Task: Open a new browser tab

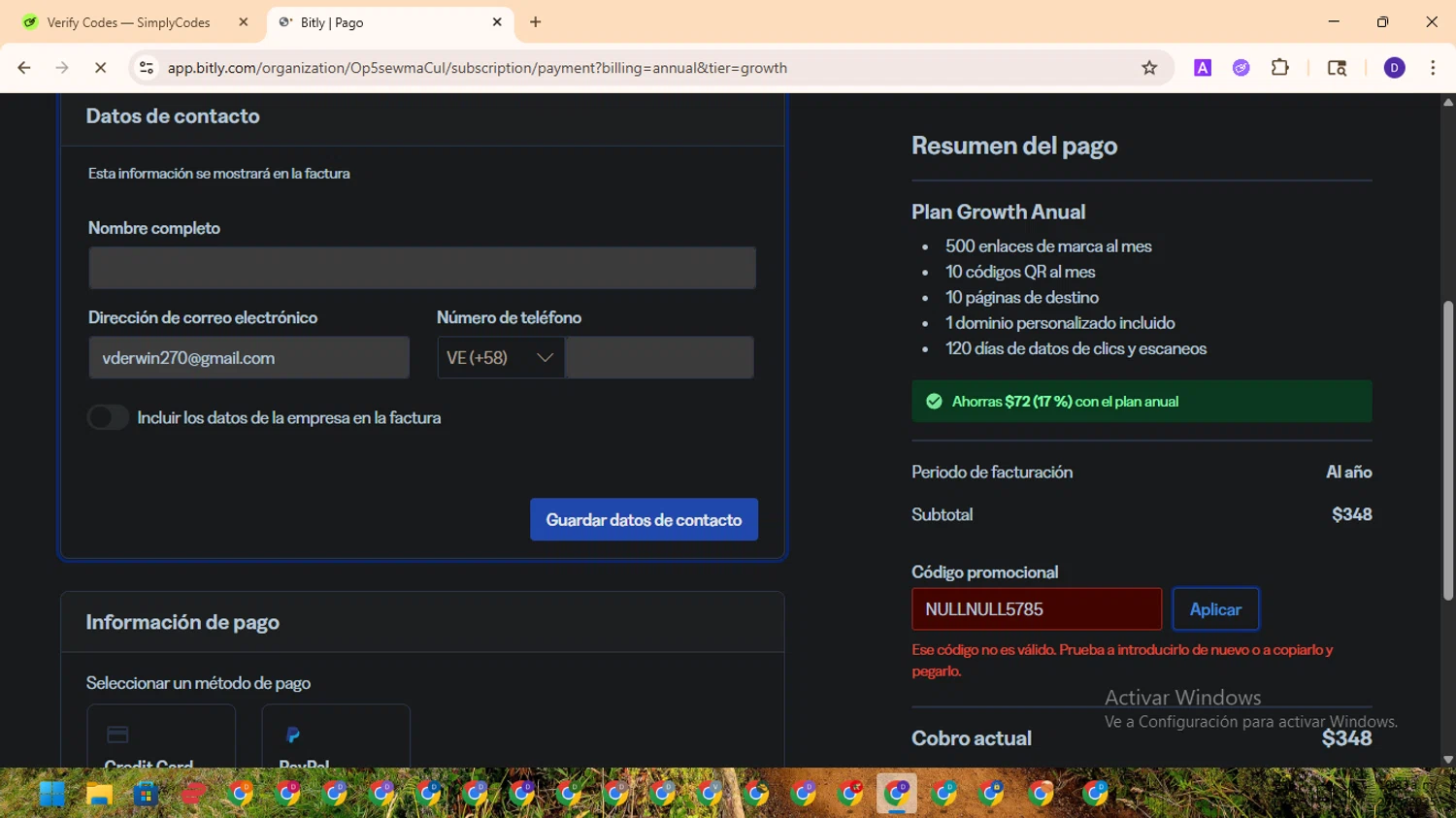Action: 536,22
